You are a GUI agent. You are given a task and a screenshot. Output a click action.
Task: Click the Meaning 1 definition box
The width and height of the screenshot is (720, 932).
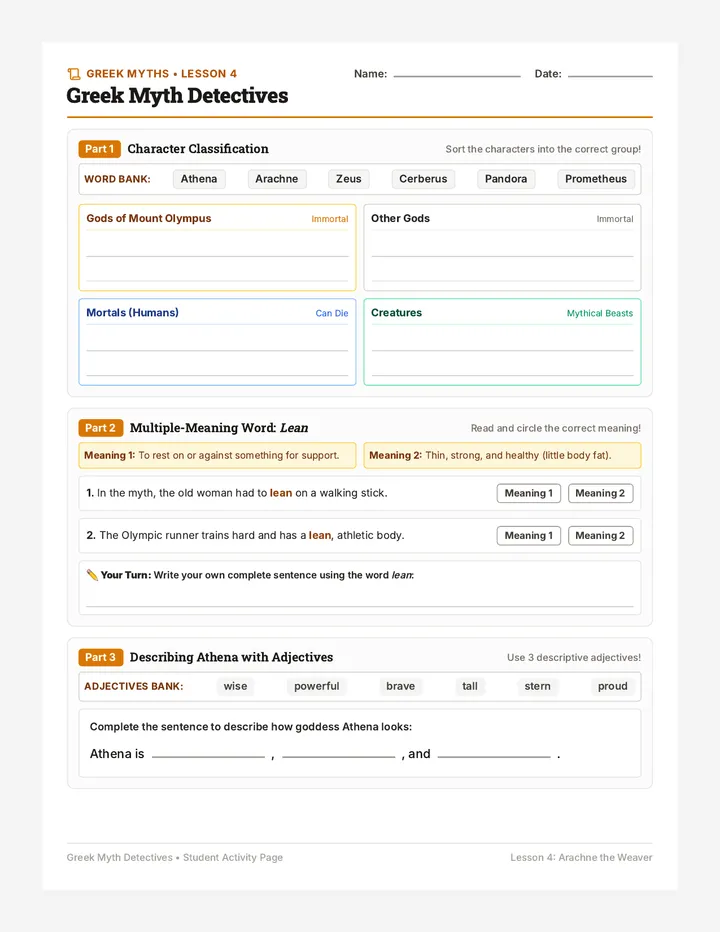click(218, 455)
